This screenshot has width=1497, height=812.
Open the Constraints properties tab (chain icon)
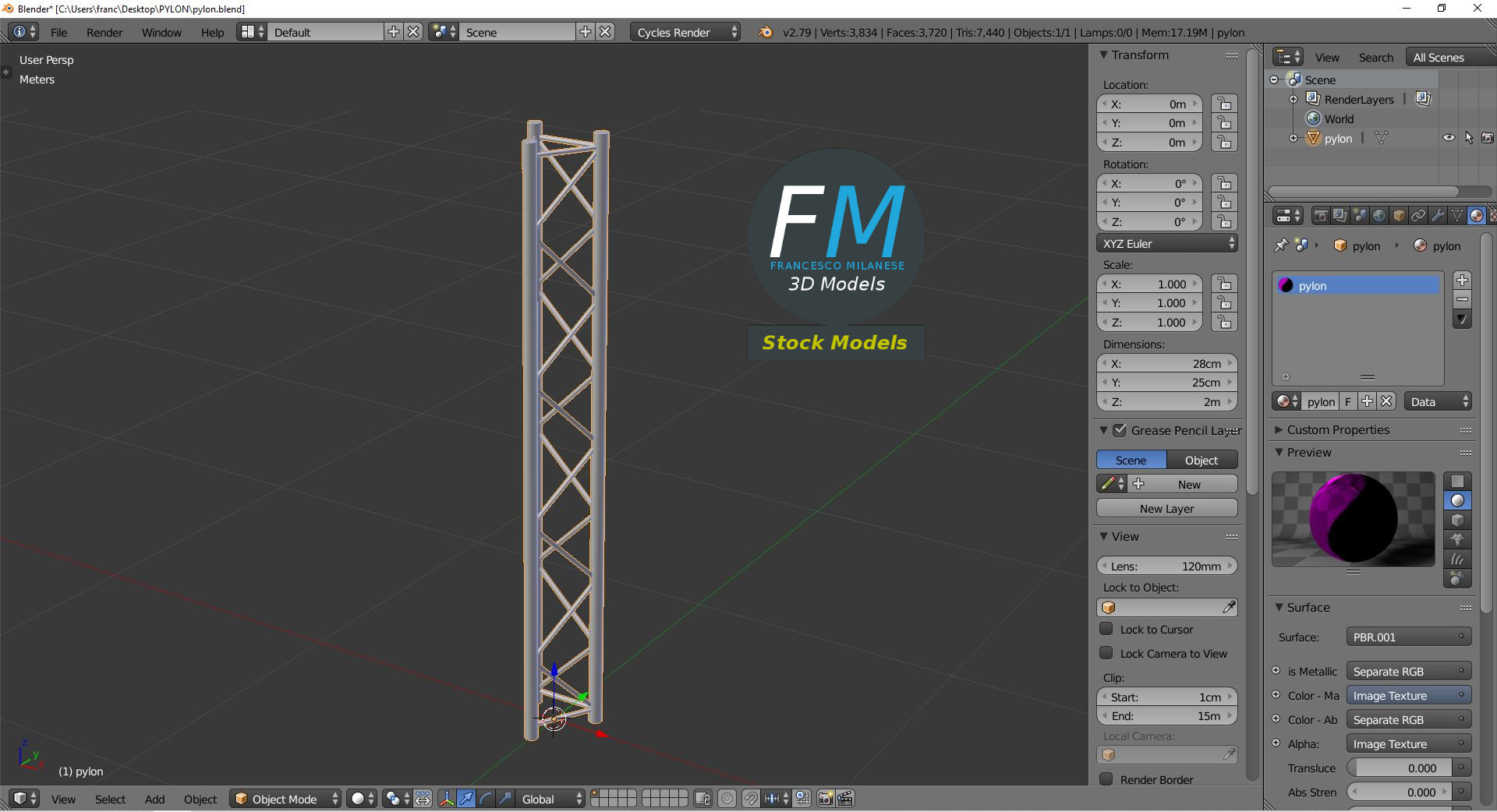point(1418,216)
